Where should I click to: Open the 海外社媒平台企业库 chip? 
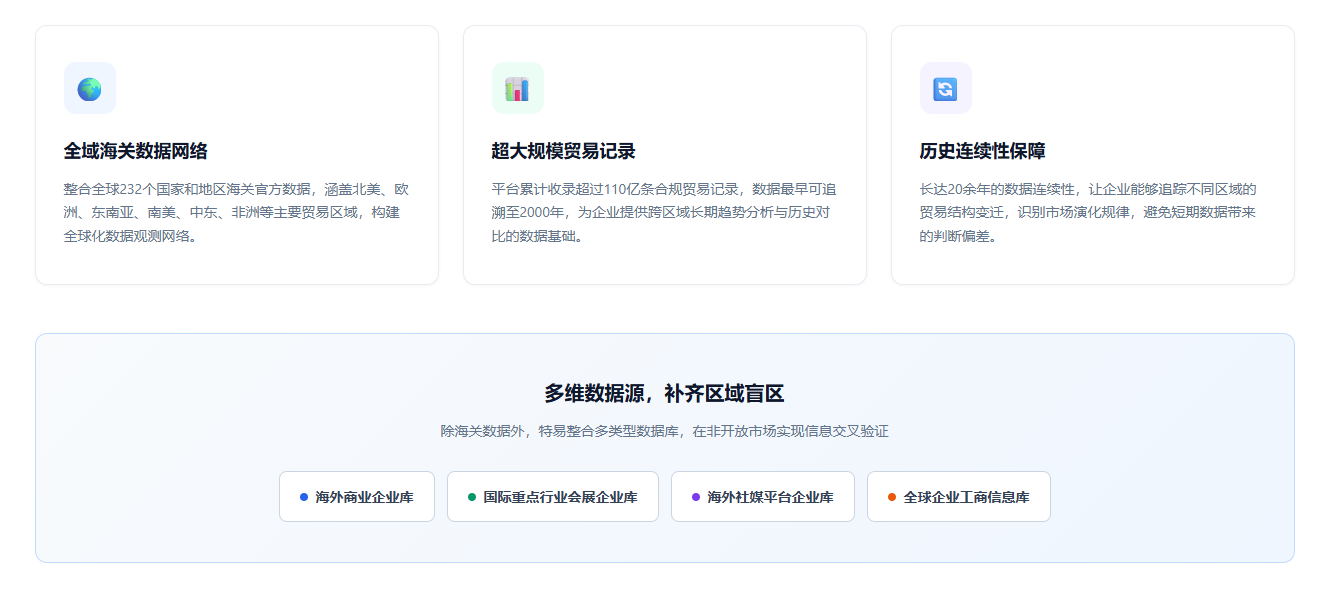(x=763, y=497)
